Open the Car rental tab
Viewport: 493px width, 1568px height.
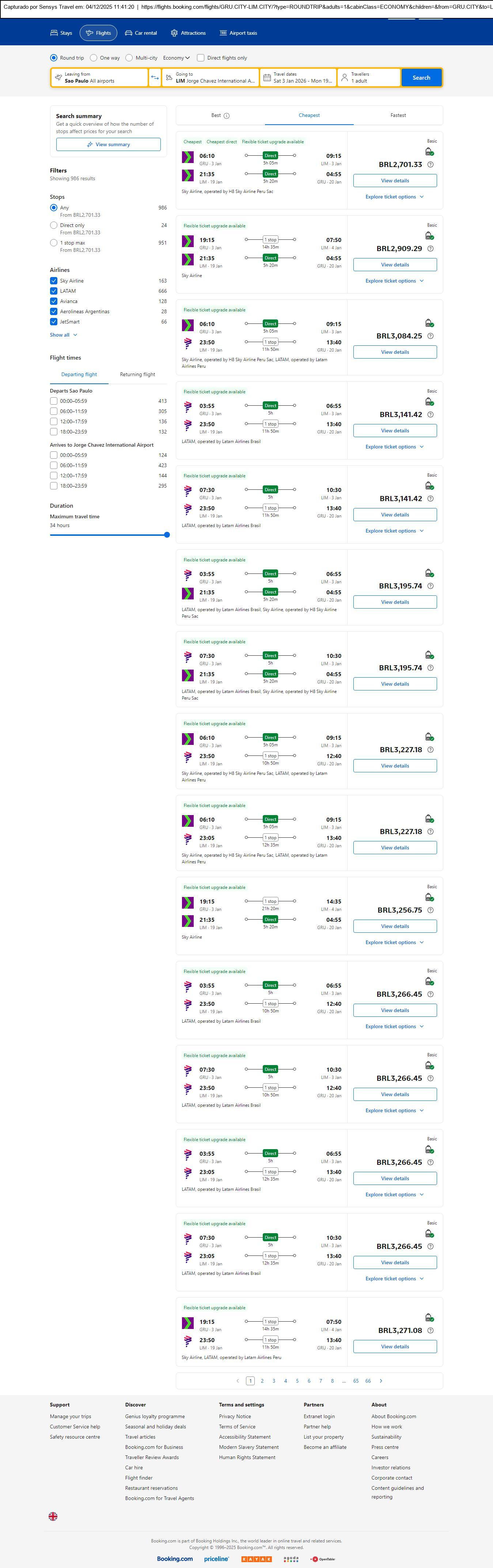[x=141, y=33]
